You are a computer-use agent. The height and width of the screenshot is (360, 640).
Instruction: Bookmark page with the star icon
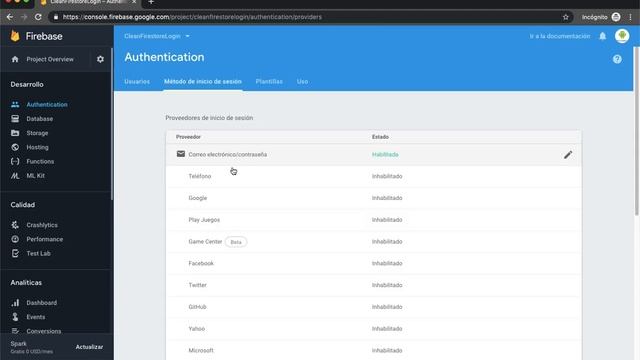(566, 17)
